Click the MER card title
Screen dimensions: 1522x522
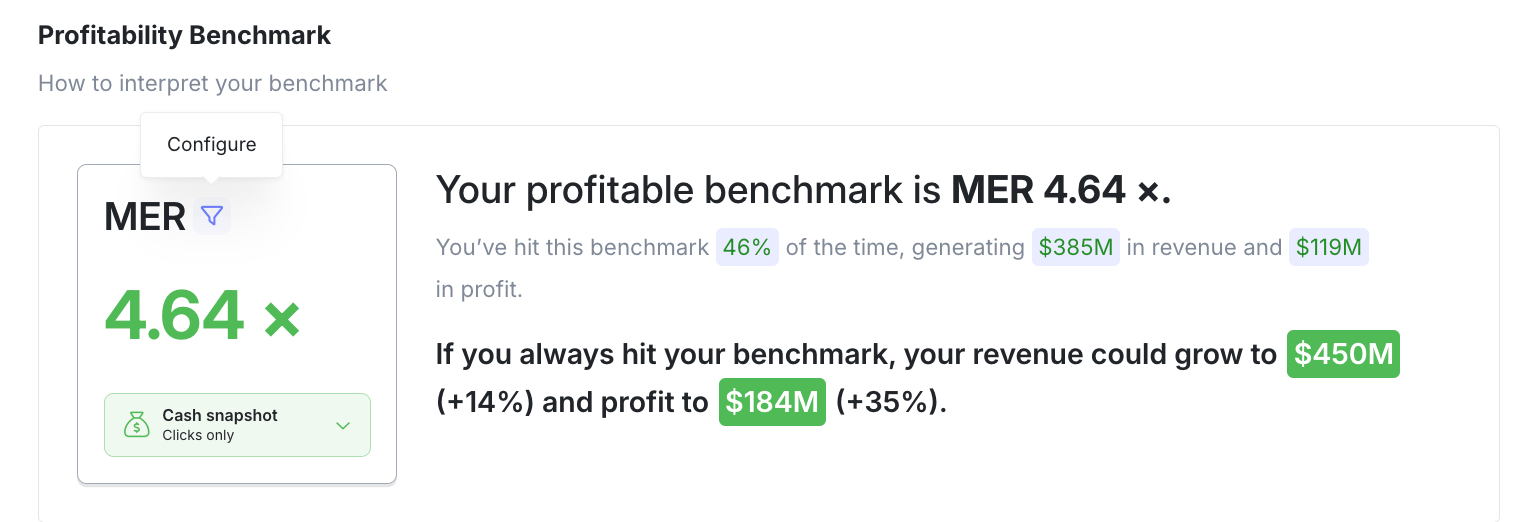[x=145, y=216]
